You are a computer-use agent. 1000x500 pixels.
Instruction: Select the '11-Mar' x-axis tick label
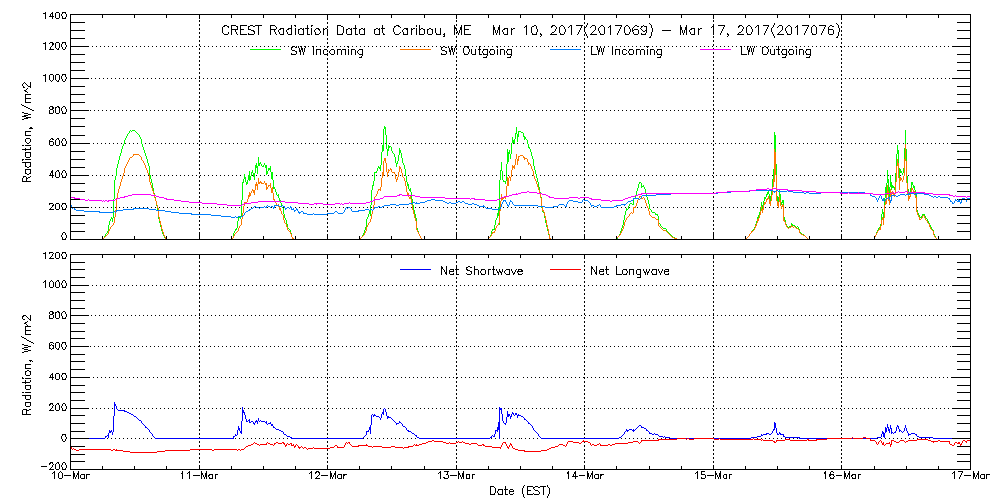click(x=200, y=477)
